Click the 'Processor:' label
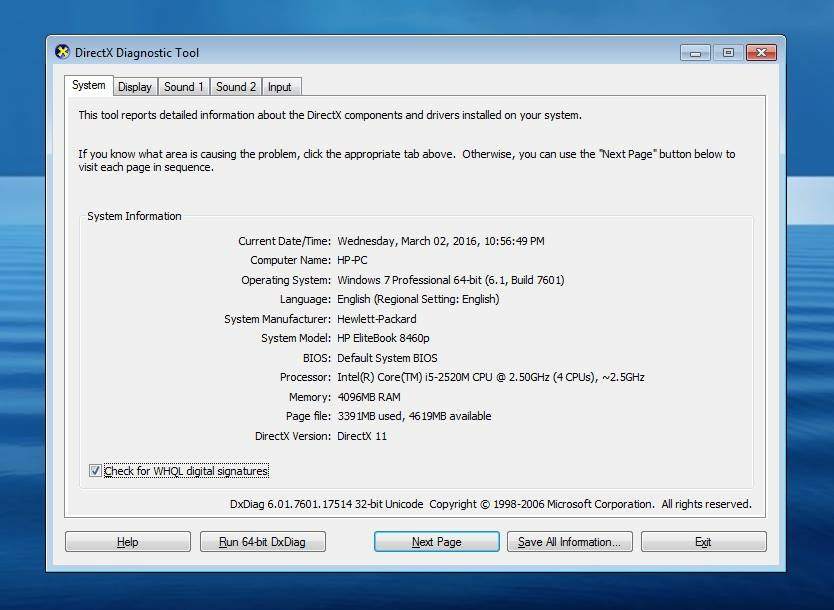The height and width of the screenshot is (610, 834). [x=305, y=377]
